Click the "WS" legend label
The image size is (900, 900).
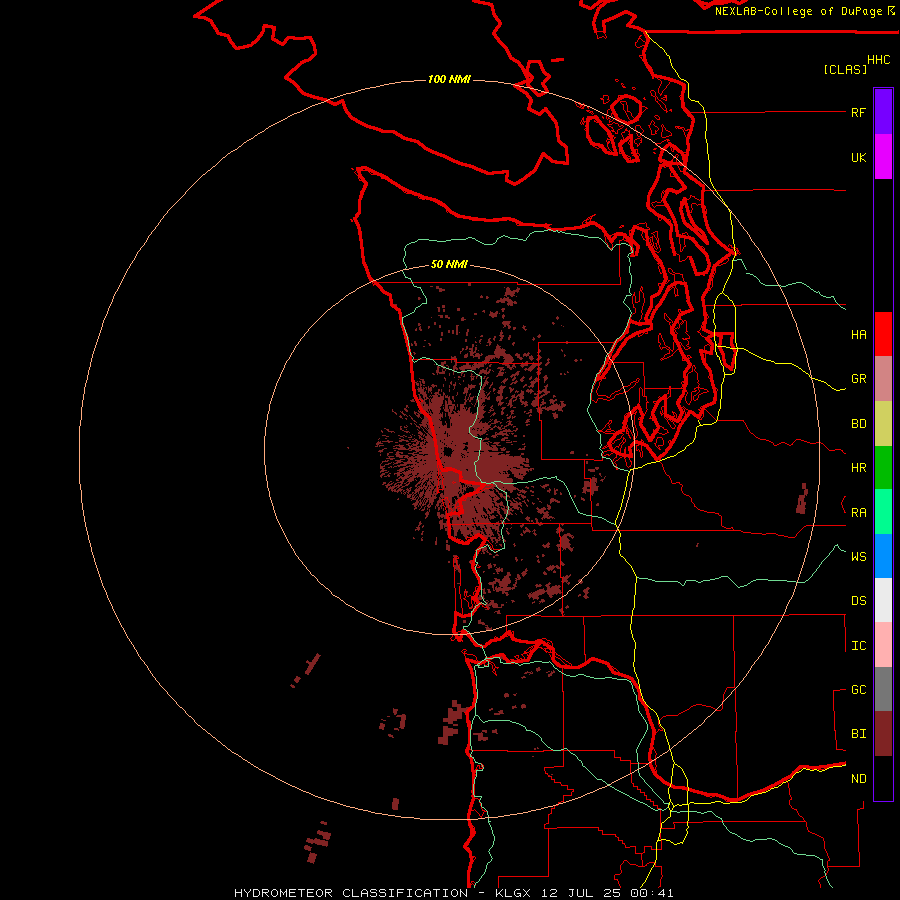[x=858, y=556]
